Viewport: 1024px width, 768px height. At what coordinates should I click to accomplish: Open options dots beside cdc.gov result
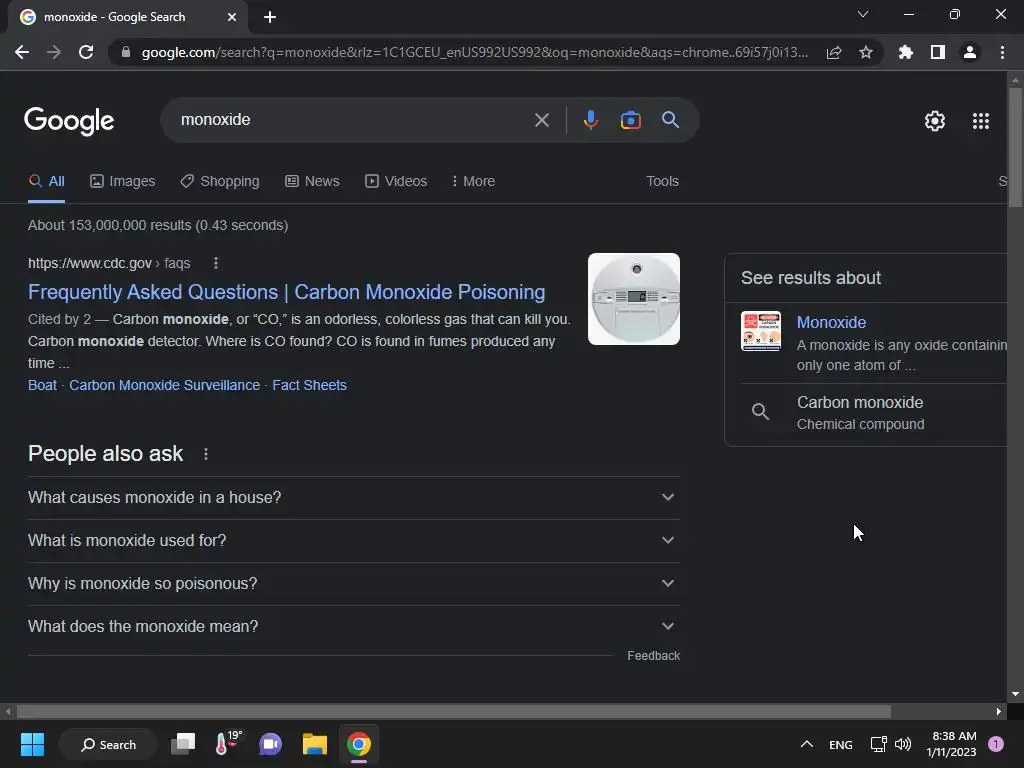(x=216, y=263)
